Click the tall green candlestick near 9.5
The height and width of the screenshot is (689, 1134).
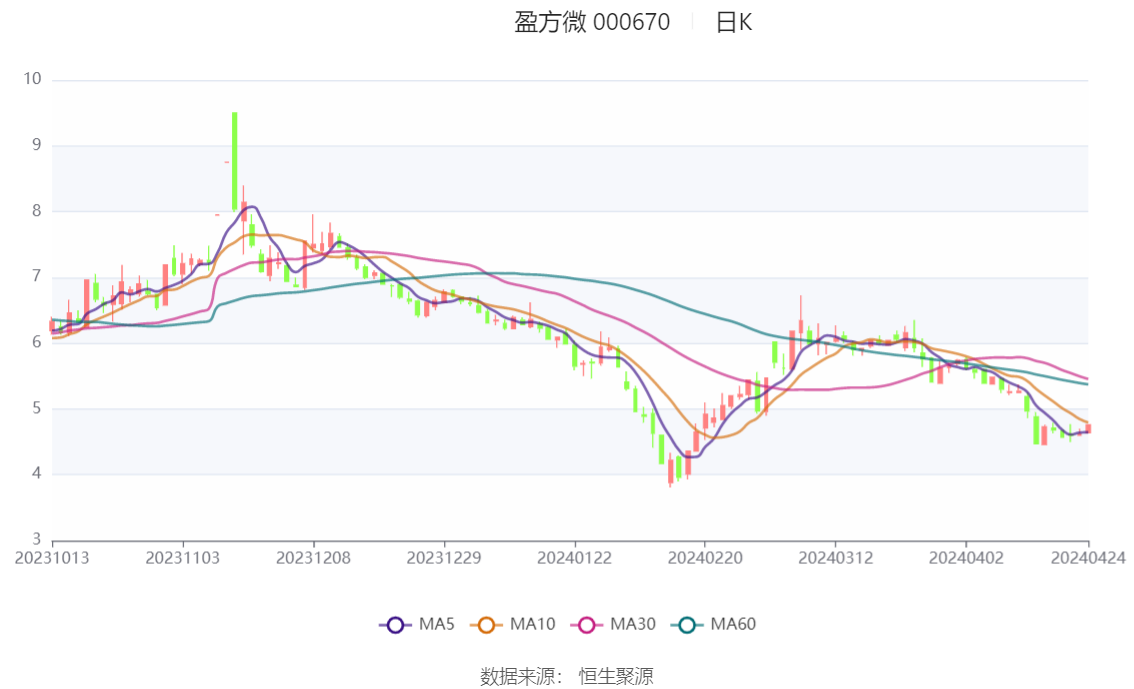pos(234,161)
